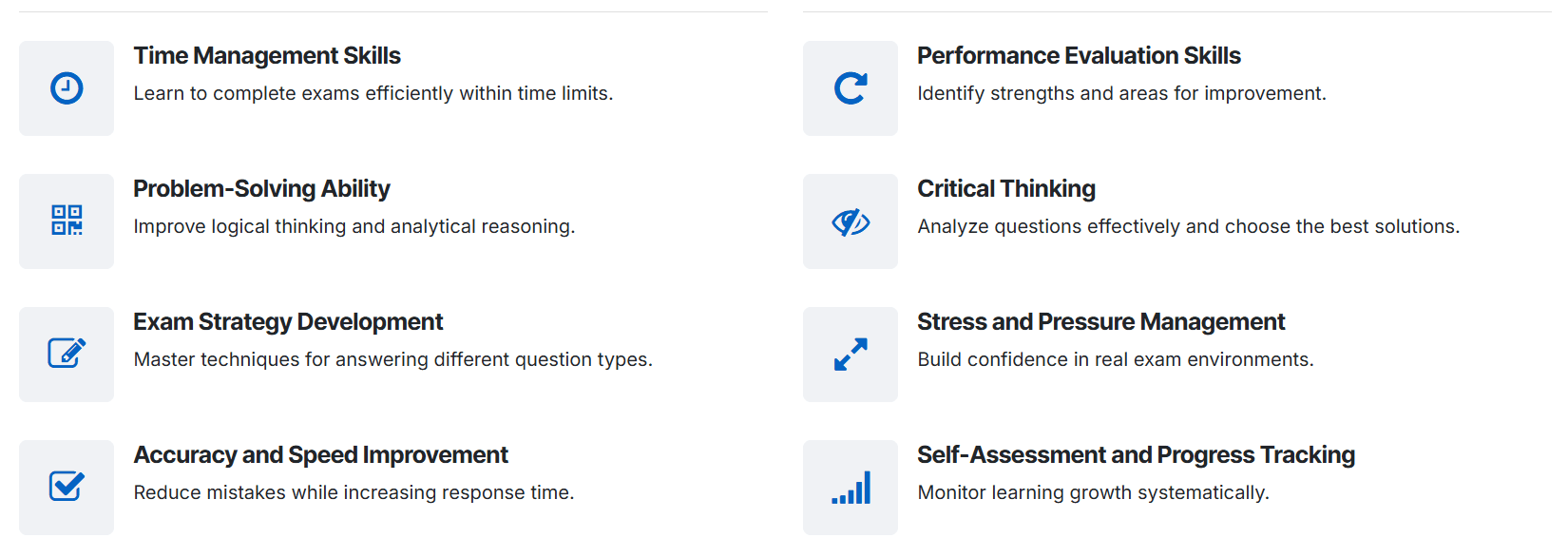Click the Self-Assessment and Progress Tracking heading
Viewport: 1568px width, 557px height.
click(1136, 455)
